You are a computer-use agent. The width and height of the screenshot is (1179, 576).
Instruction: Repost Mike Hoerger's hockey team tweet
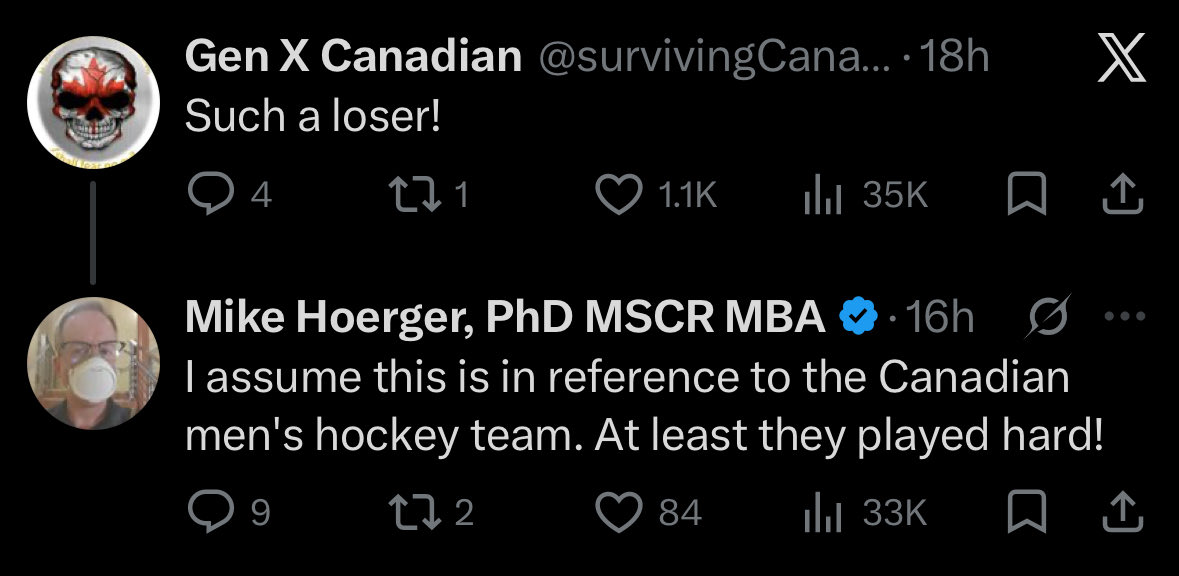point(431,513)
